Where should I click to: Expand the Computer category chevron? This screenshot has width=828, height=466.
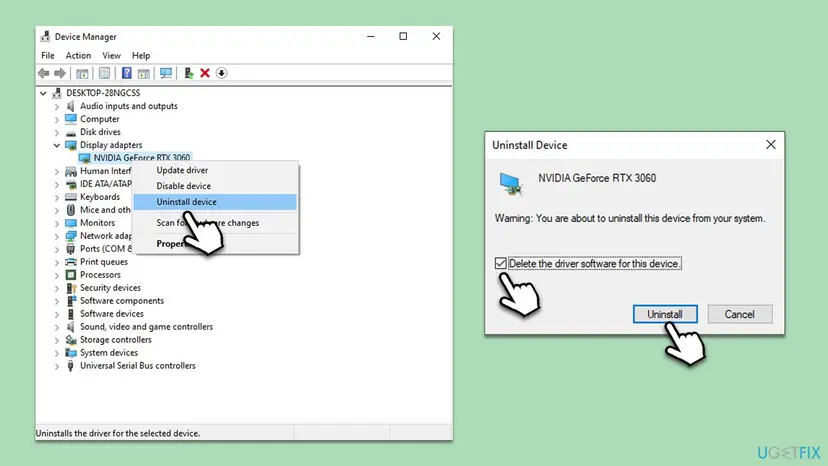pos(57,119)
